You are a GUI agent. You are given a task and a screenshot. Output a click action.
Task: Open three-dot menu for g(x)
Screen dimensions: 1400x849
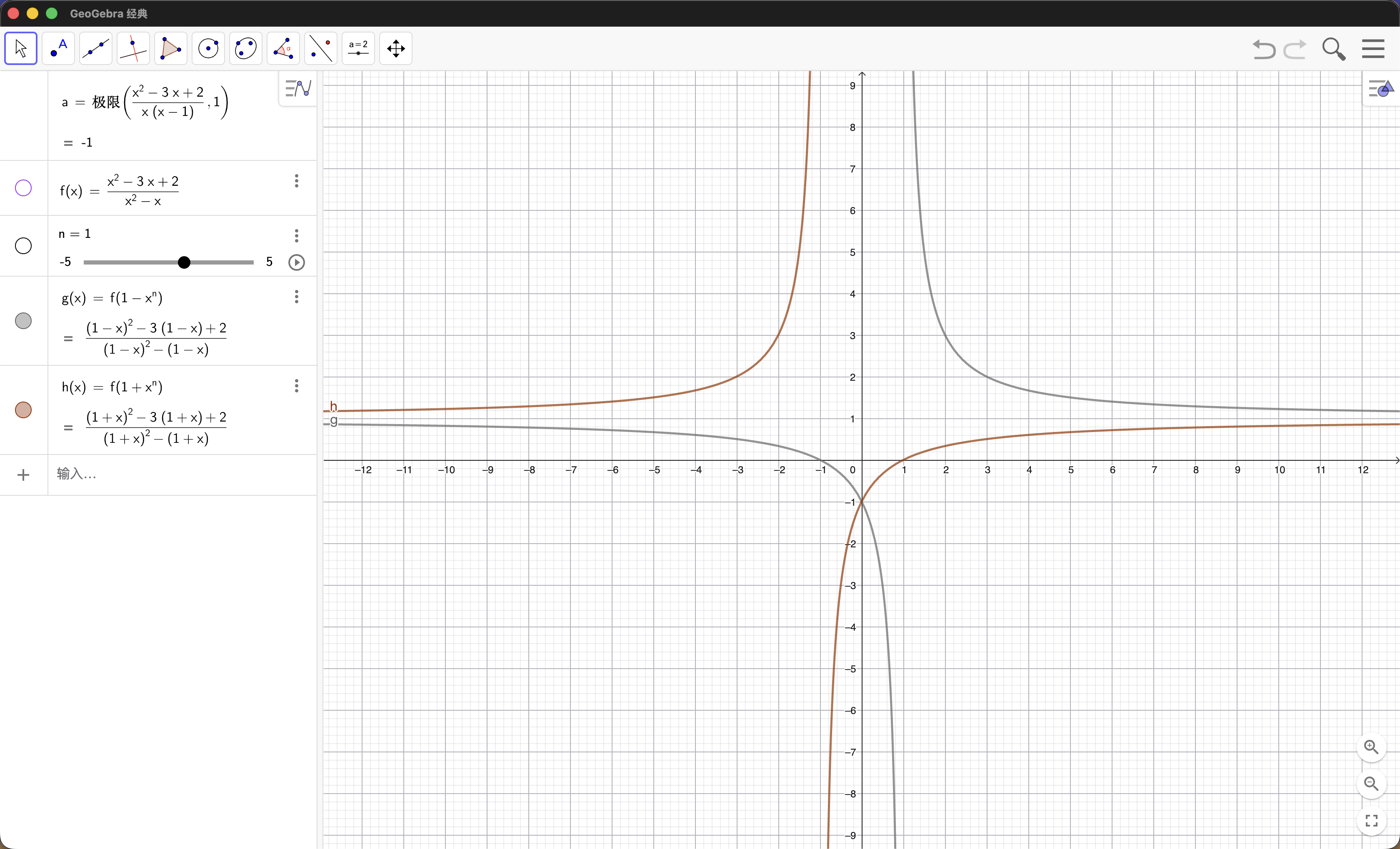pyautogui.click(x=296, y=297)
